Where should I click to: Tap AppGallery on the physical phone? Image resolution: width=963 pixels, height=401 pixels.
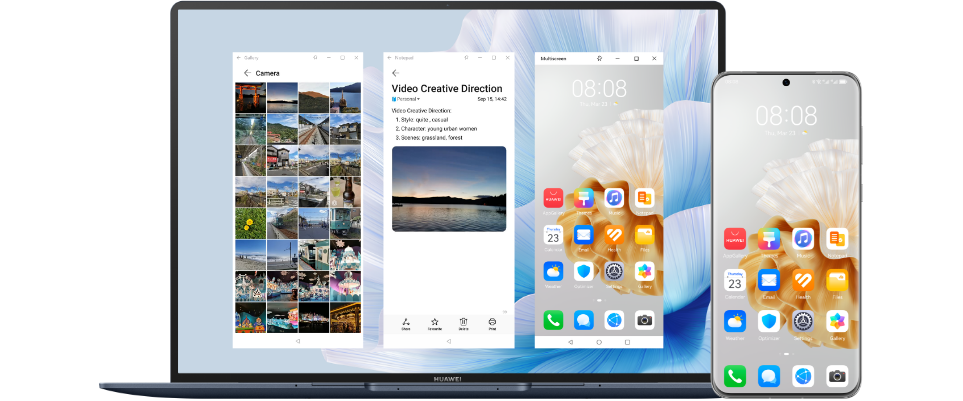coord(735,239)
